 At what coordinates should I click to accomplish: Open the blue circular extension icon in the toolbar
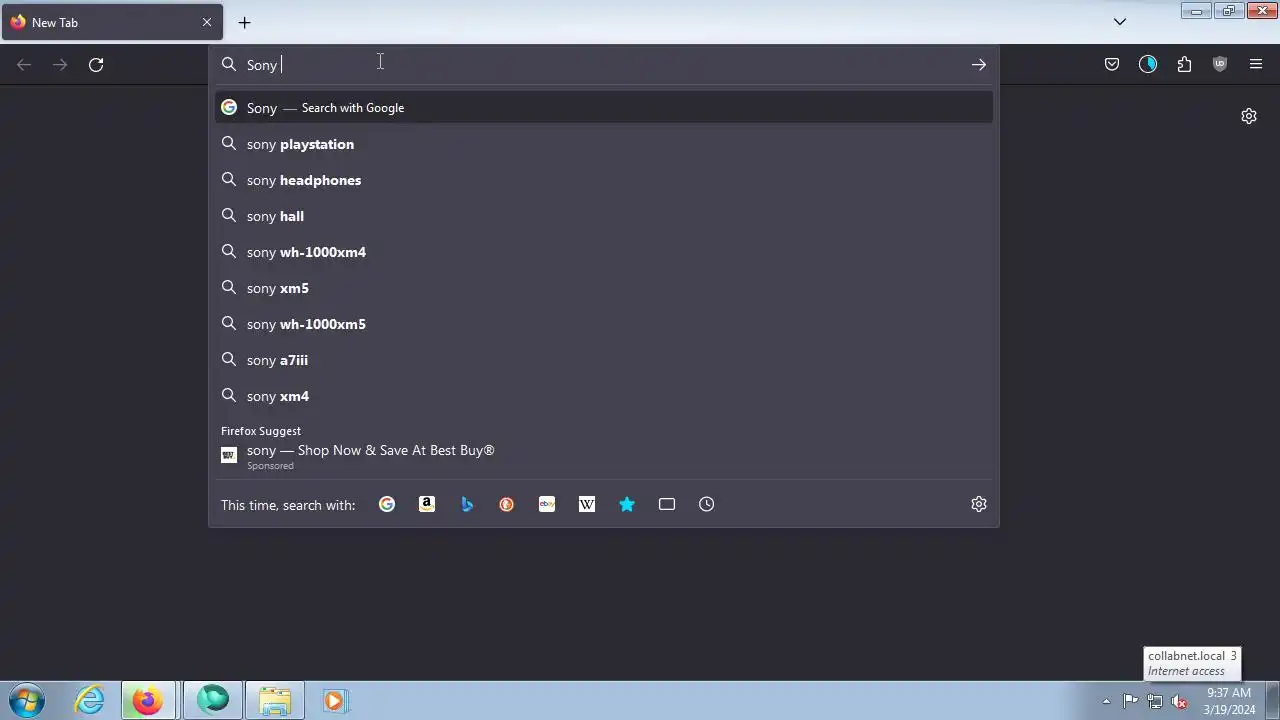pos(1148,64)
